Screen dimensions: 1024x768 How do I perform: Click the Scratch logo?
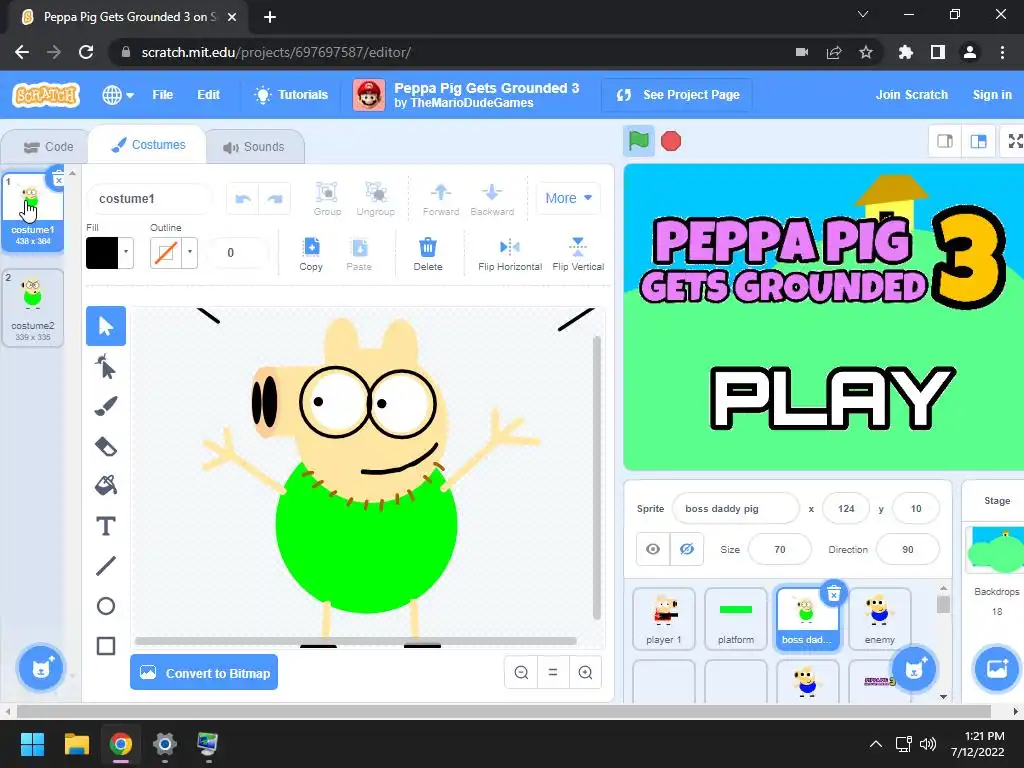pyautogui.click(x=46, y=95)
